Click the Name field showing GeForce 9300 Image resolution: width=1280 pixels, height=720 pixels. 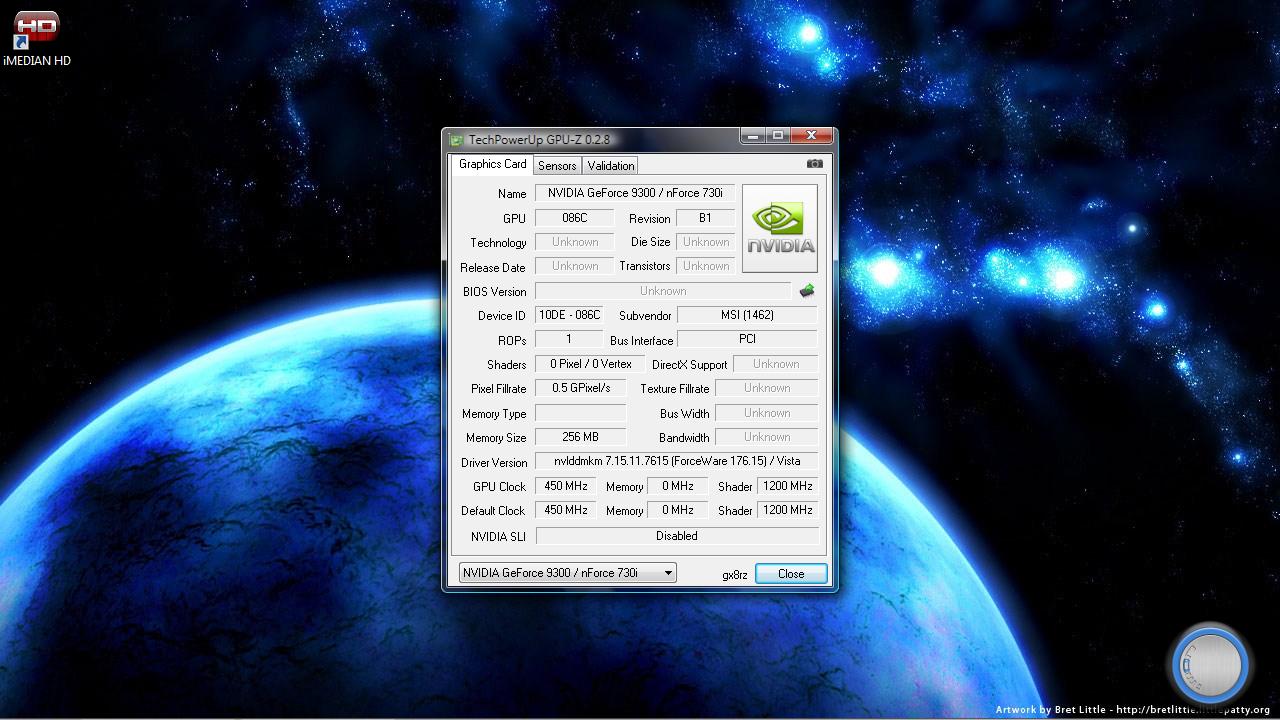coord(635,193)
